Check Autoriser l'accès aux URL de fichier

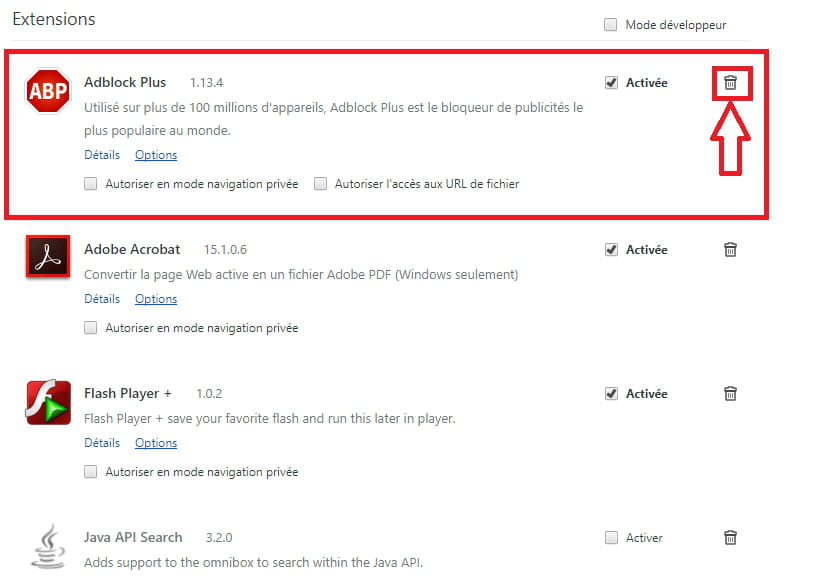point(321,184)
